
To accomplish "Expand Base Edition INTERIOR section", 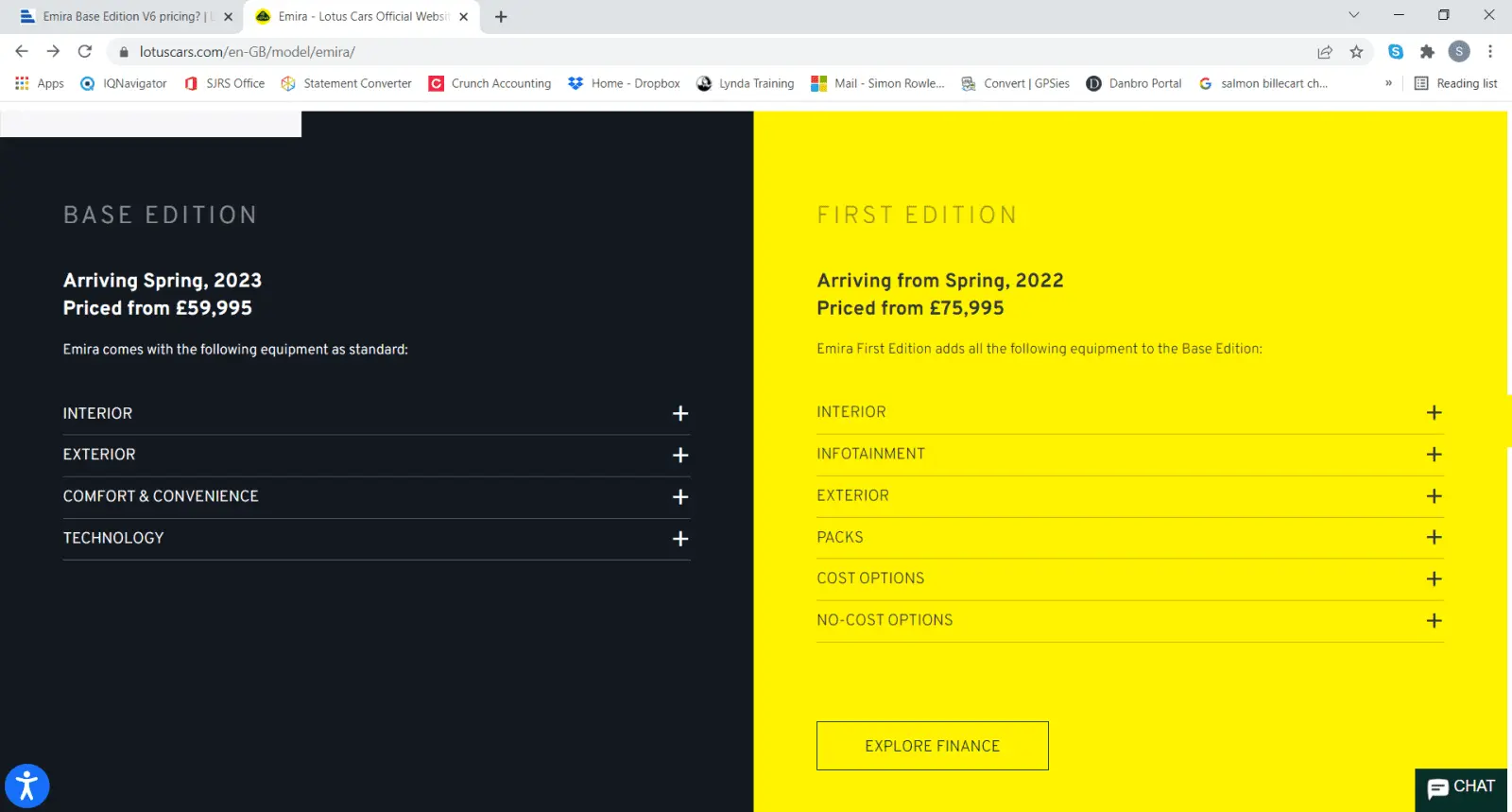I will pos(679,414).
